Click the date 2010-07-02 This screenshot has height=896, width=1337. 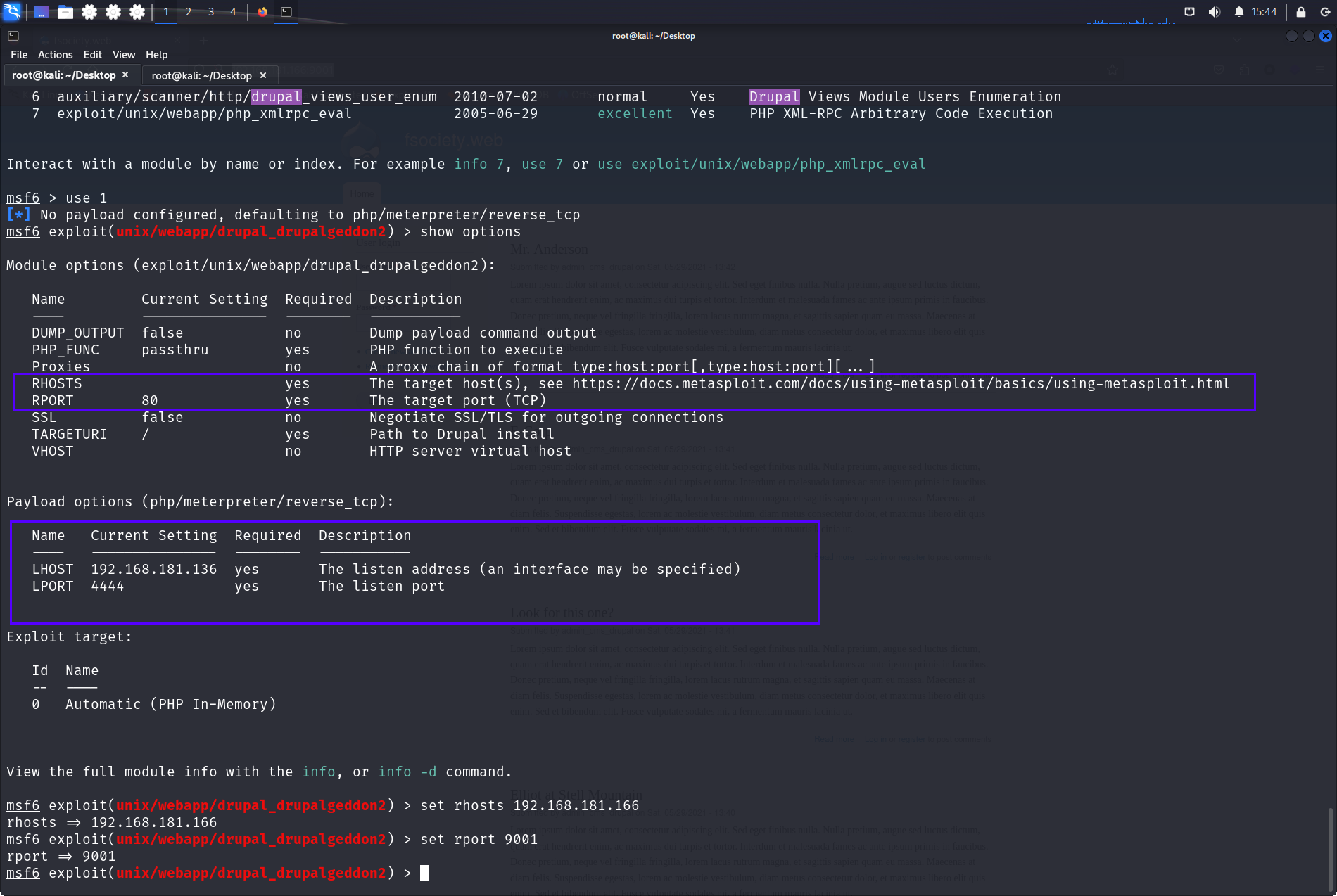pos(496,96)
